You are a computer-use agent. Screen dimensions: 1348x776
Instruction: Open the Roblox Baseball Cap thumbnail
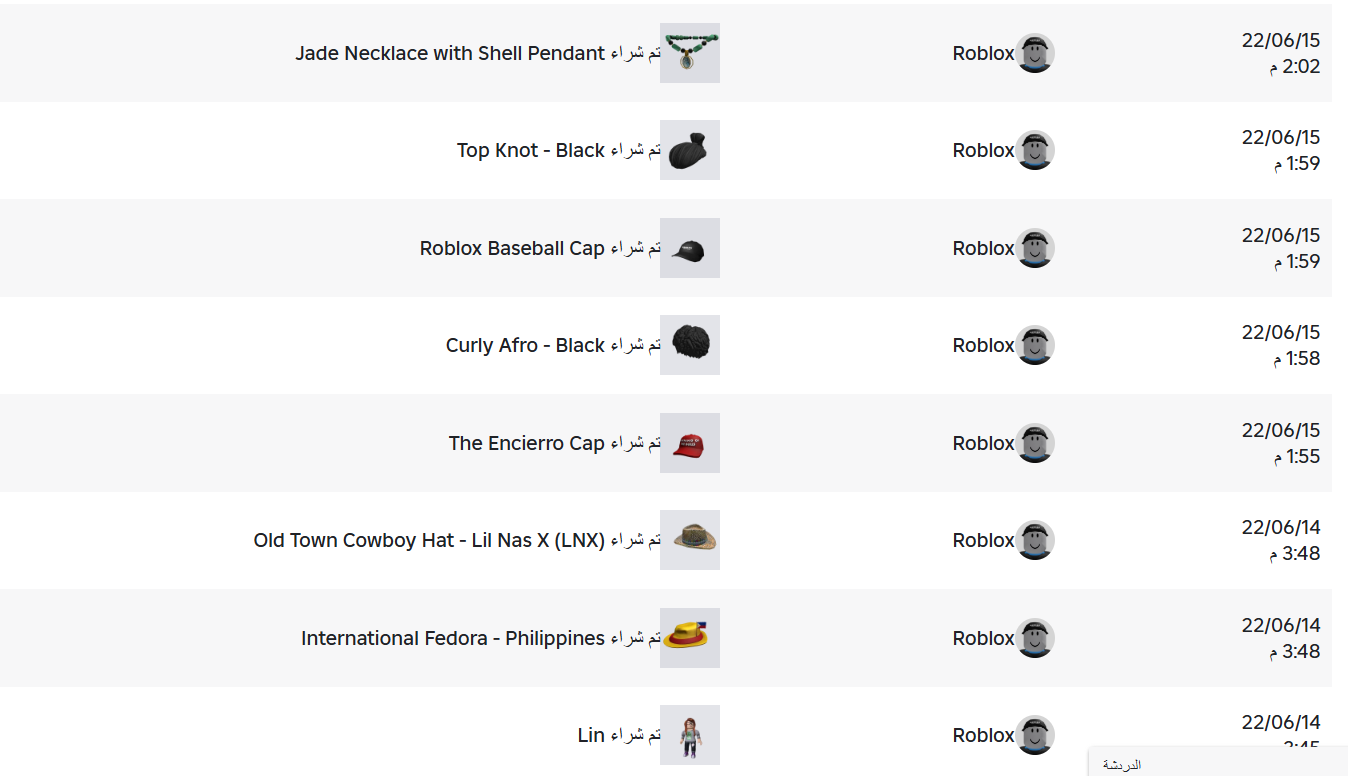[x=689, y=248]
